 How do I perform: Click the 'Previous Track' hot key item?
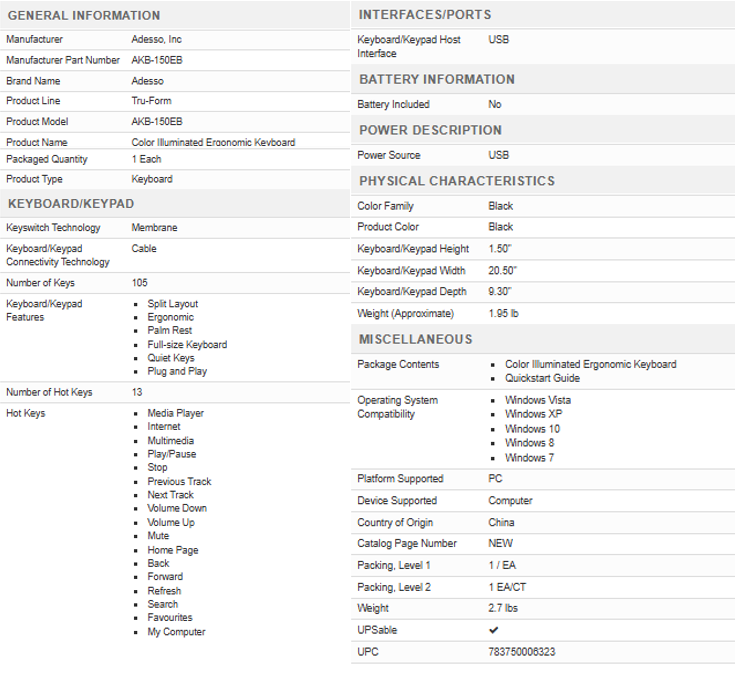click(x=179, y=481)
